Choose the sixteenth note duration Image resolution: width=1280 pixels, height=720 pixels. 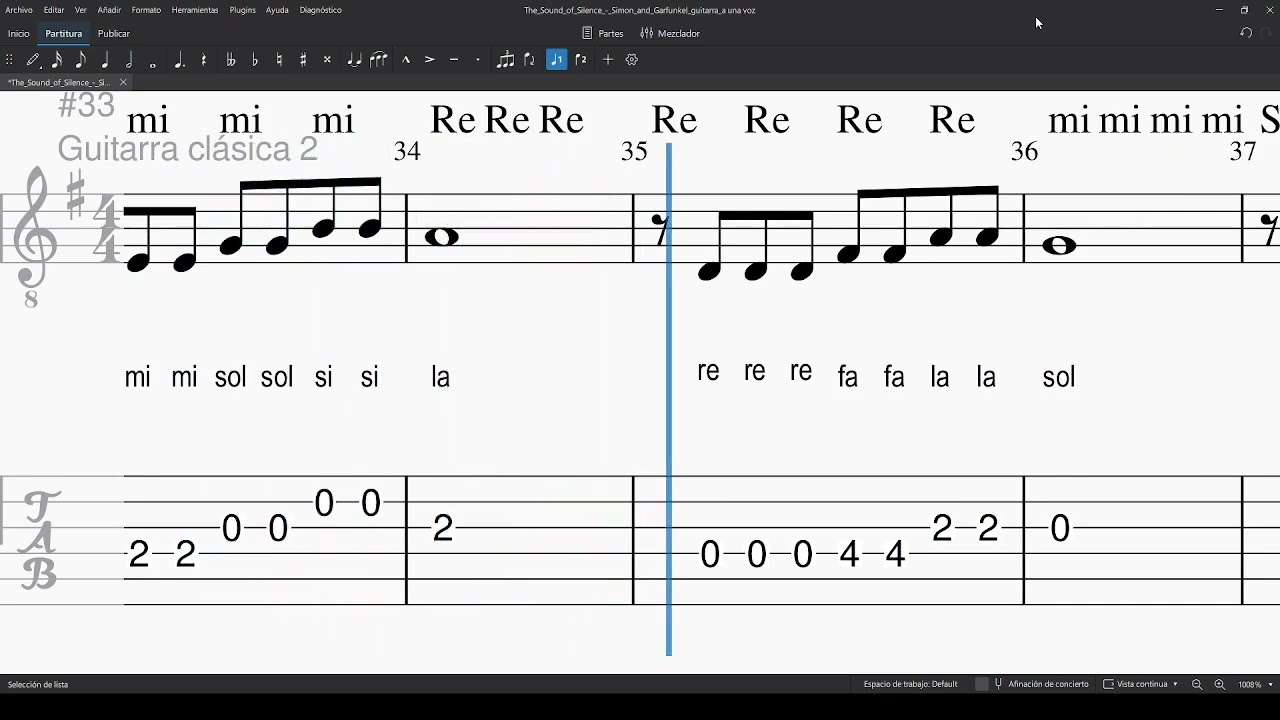coord(57,60)
